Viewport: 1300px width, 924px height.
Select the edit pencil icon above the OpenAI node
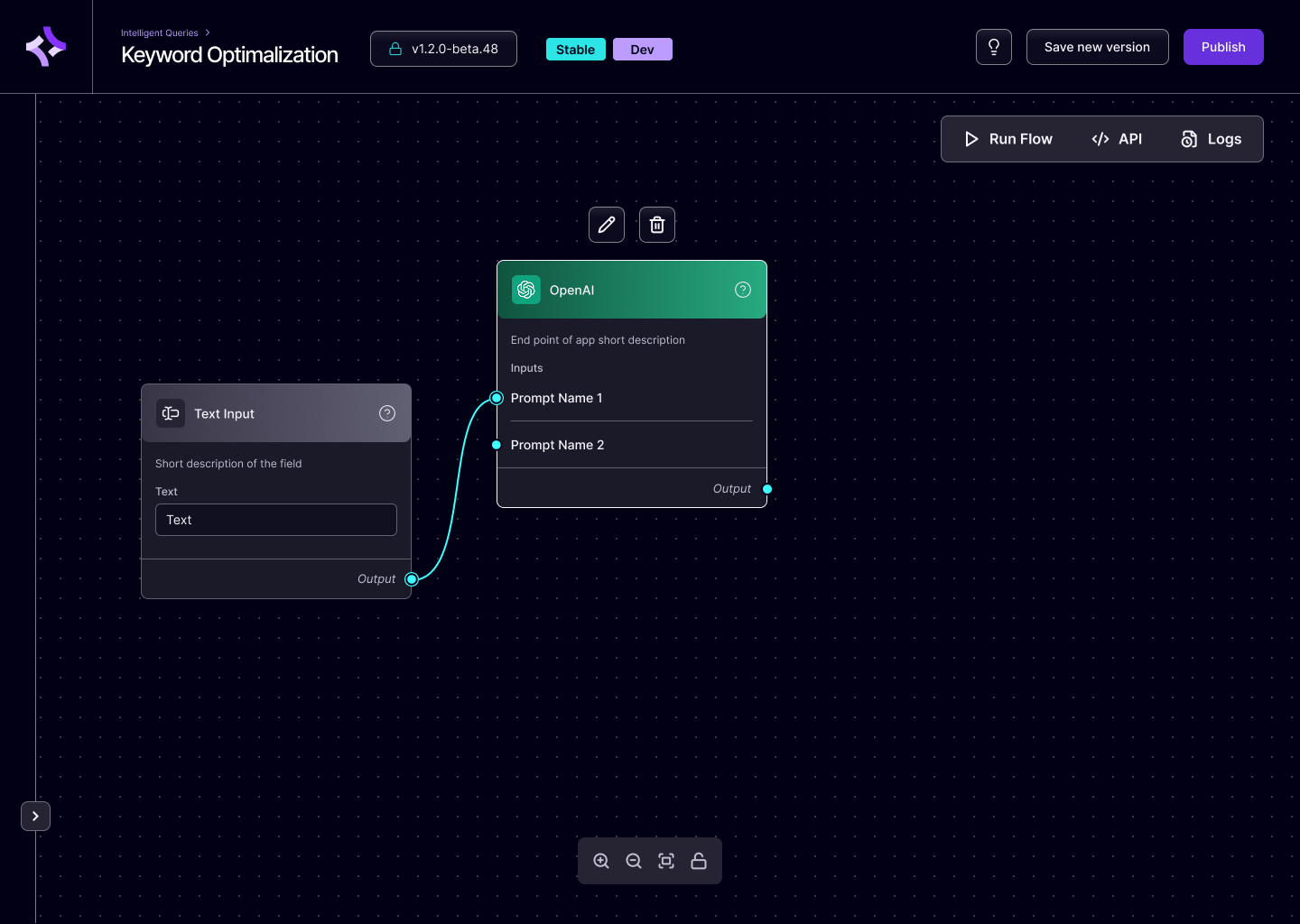coord(606,224)
